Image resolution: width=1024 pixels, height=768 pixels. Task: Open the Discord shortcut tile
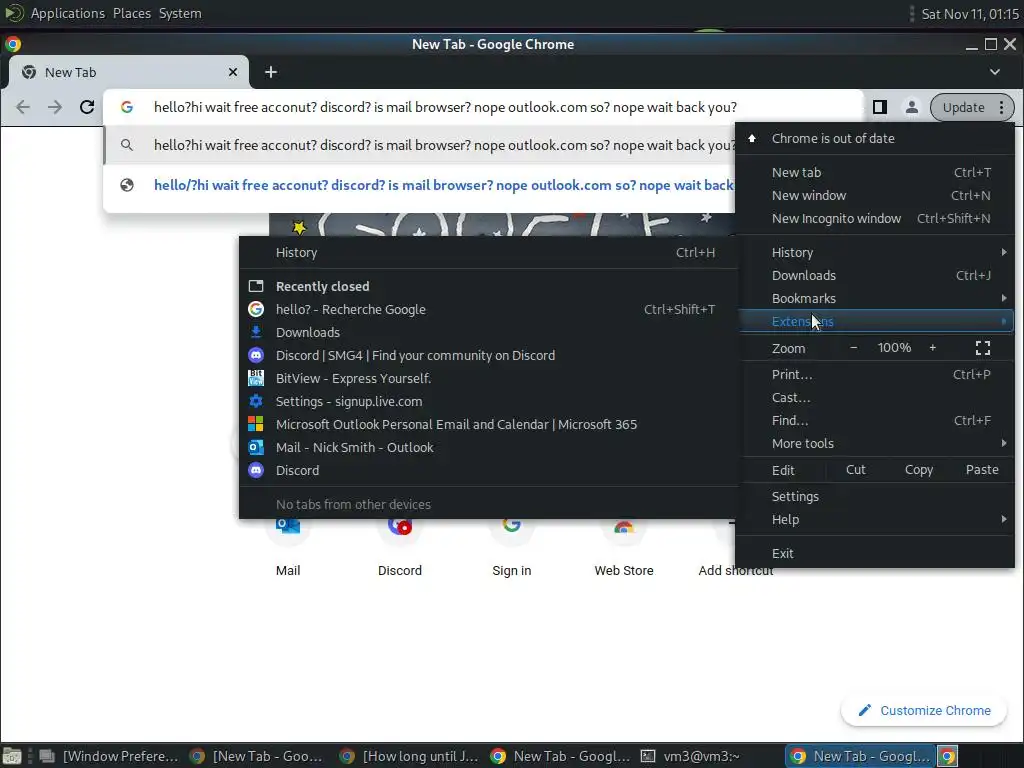pos(400,547)
